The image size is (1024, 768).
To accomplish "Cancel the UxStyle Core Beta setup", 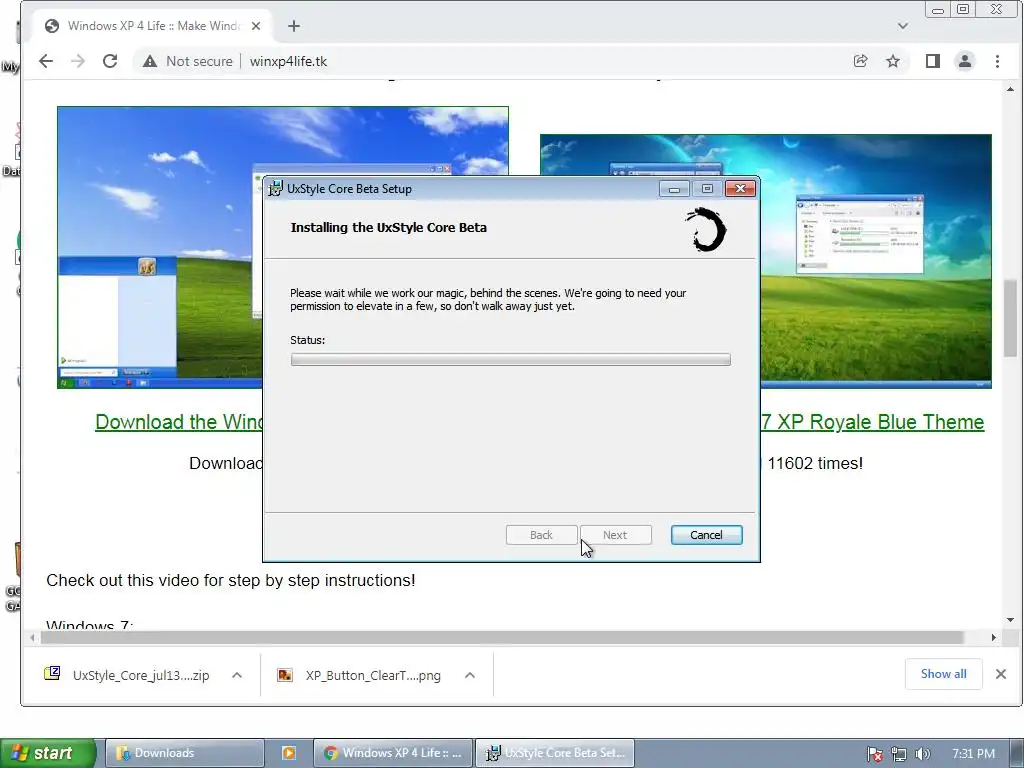I will (706, 535).
